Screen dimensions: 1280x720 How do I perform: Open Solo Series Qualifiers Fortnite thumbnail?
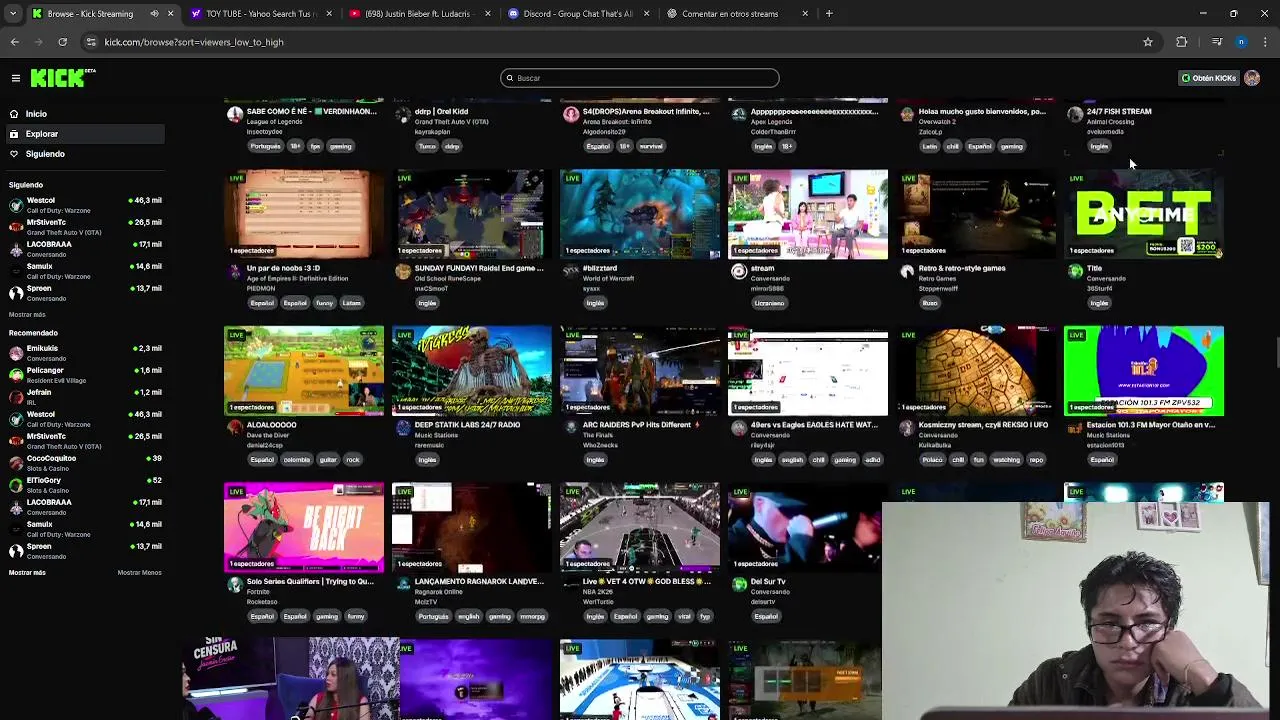click(304, 528)
